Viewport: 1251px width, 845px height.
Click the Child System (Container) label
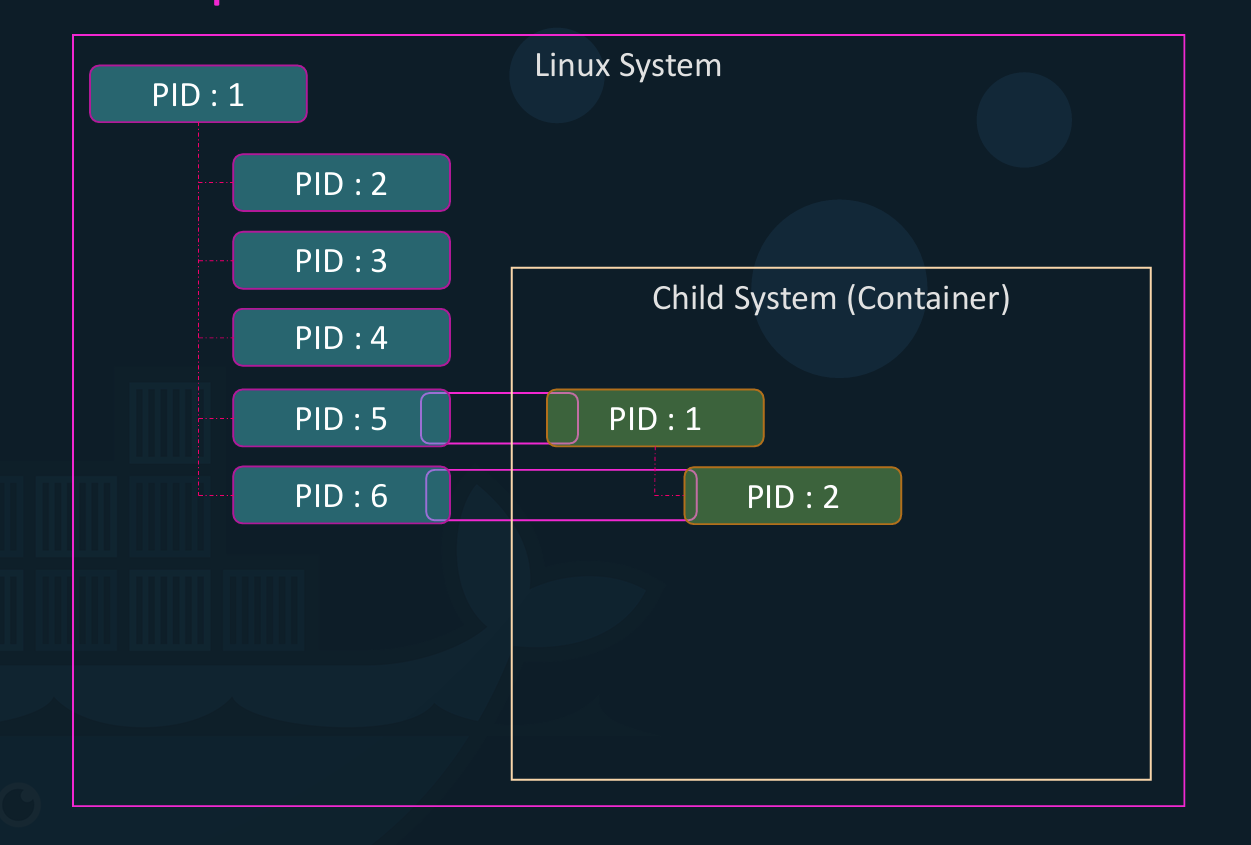pos(831,298)
